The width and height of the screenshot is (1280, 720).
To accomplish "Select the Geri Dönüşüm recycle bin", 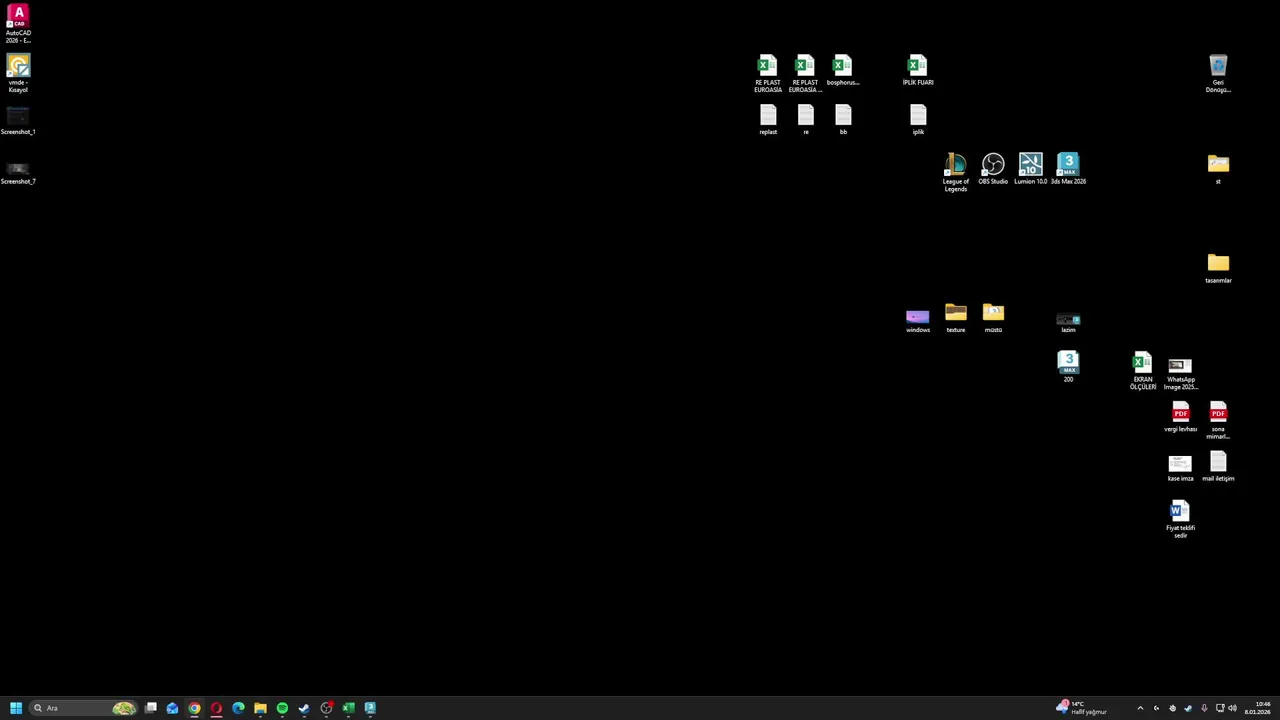I will [x=1218, y=74].
